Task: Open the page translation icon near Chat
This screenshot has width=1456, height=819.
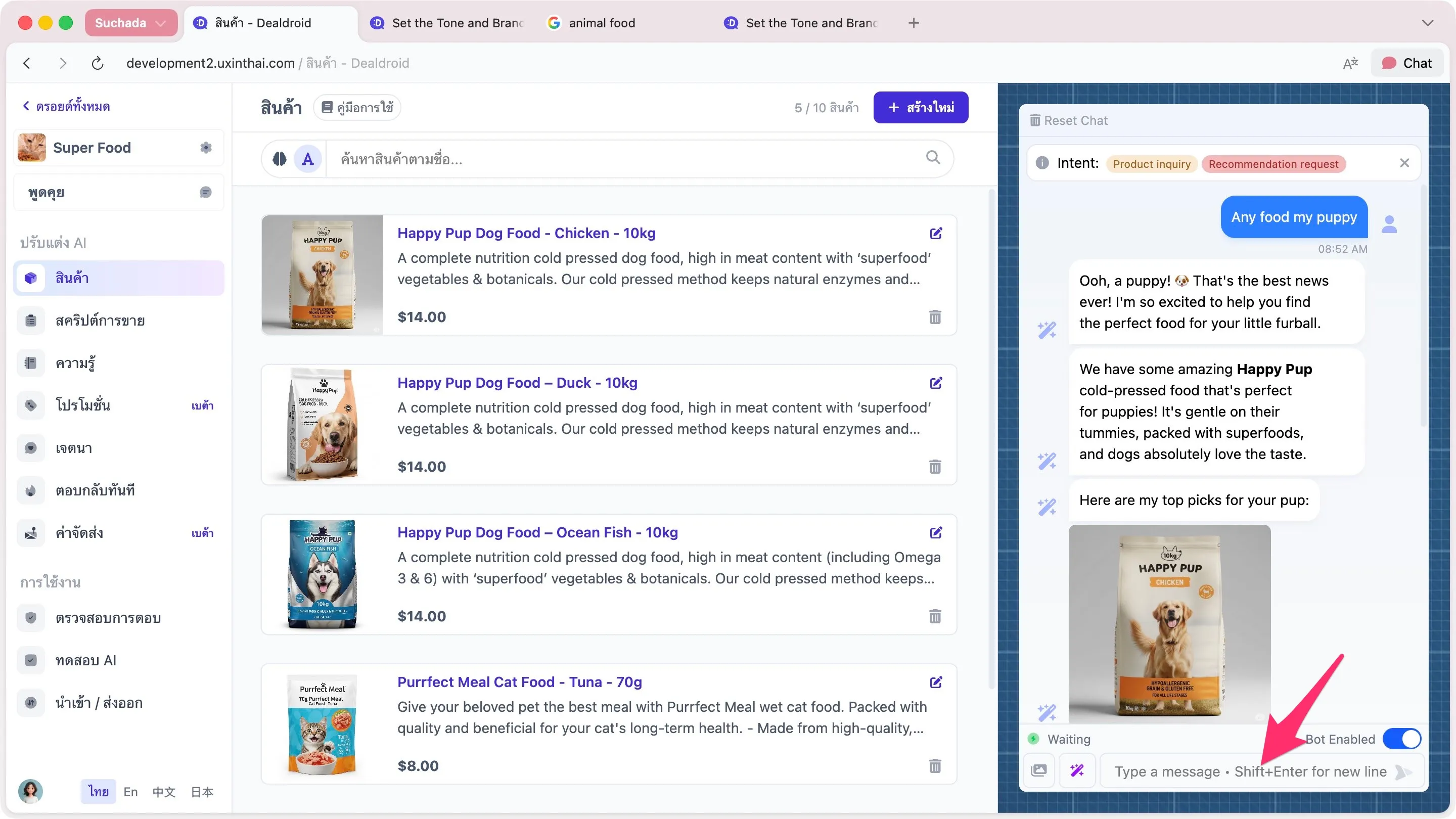Action: point(1351,63)
